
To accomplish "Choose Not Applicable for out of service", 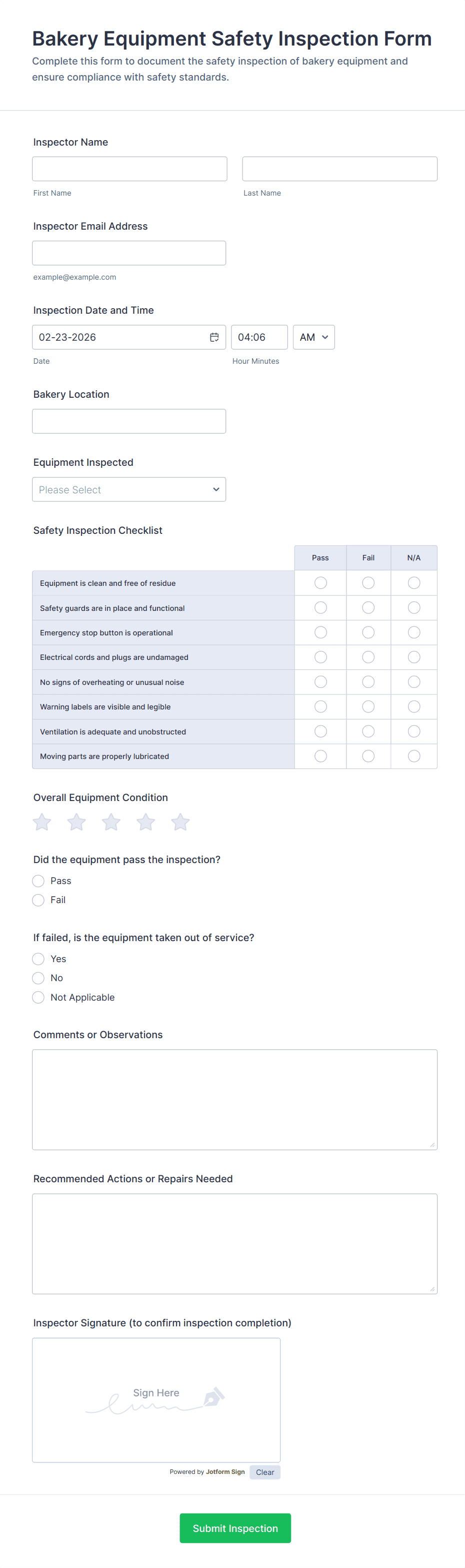I will coord(38,997).
